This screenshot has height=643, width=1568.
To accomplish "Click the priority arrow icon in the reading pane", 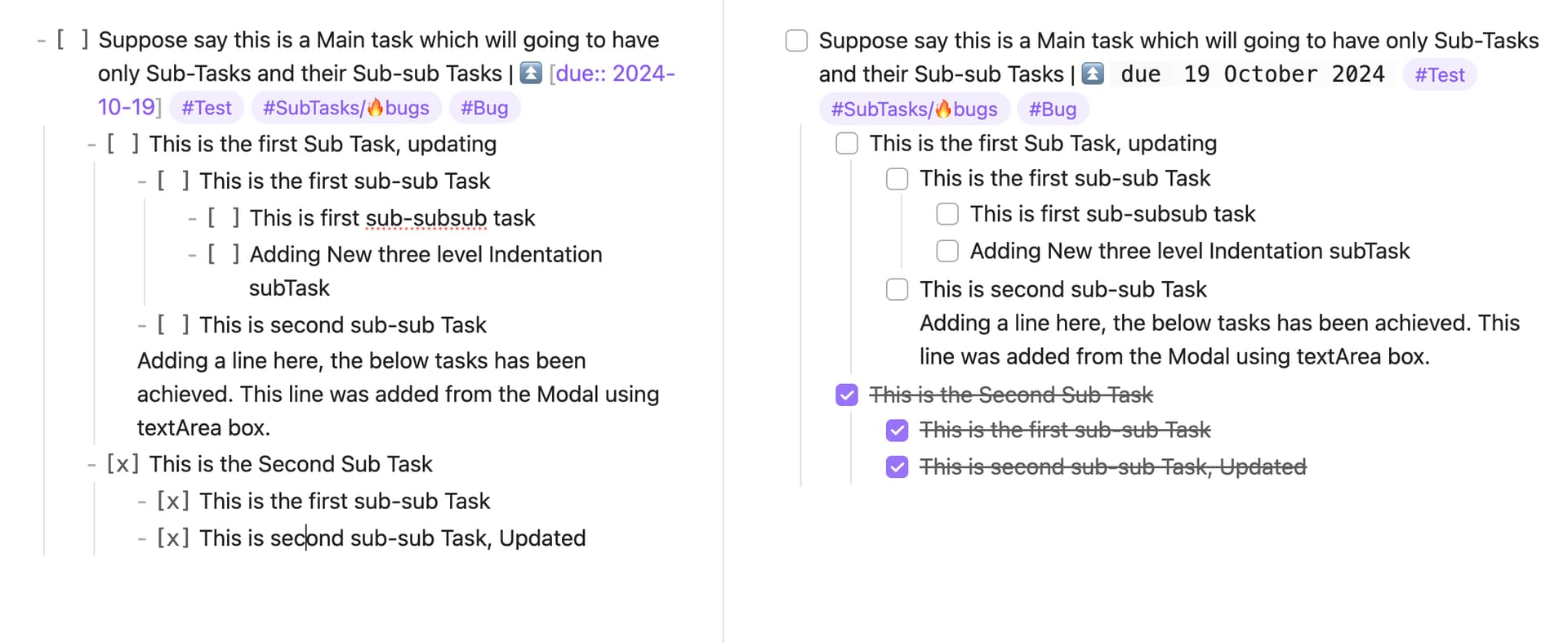I will 1093,74.
